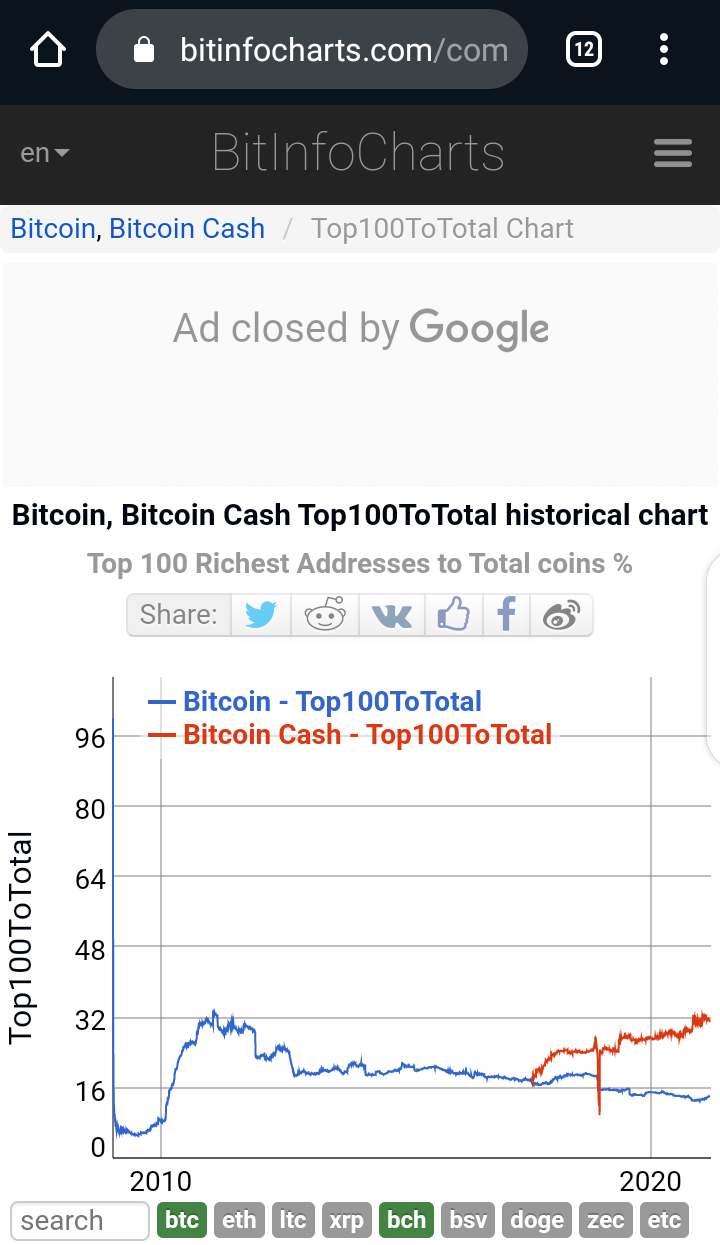
Task: Open the browser three-dot overflow menu
Action: point(664,49)
